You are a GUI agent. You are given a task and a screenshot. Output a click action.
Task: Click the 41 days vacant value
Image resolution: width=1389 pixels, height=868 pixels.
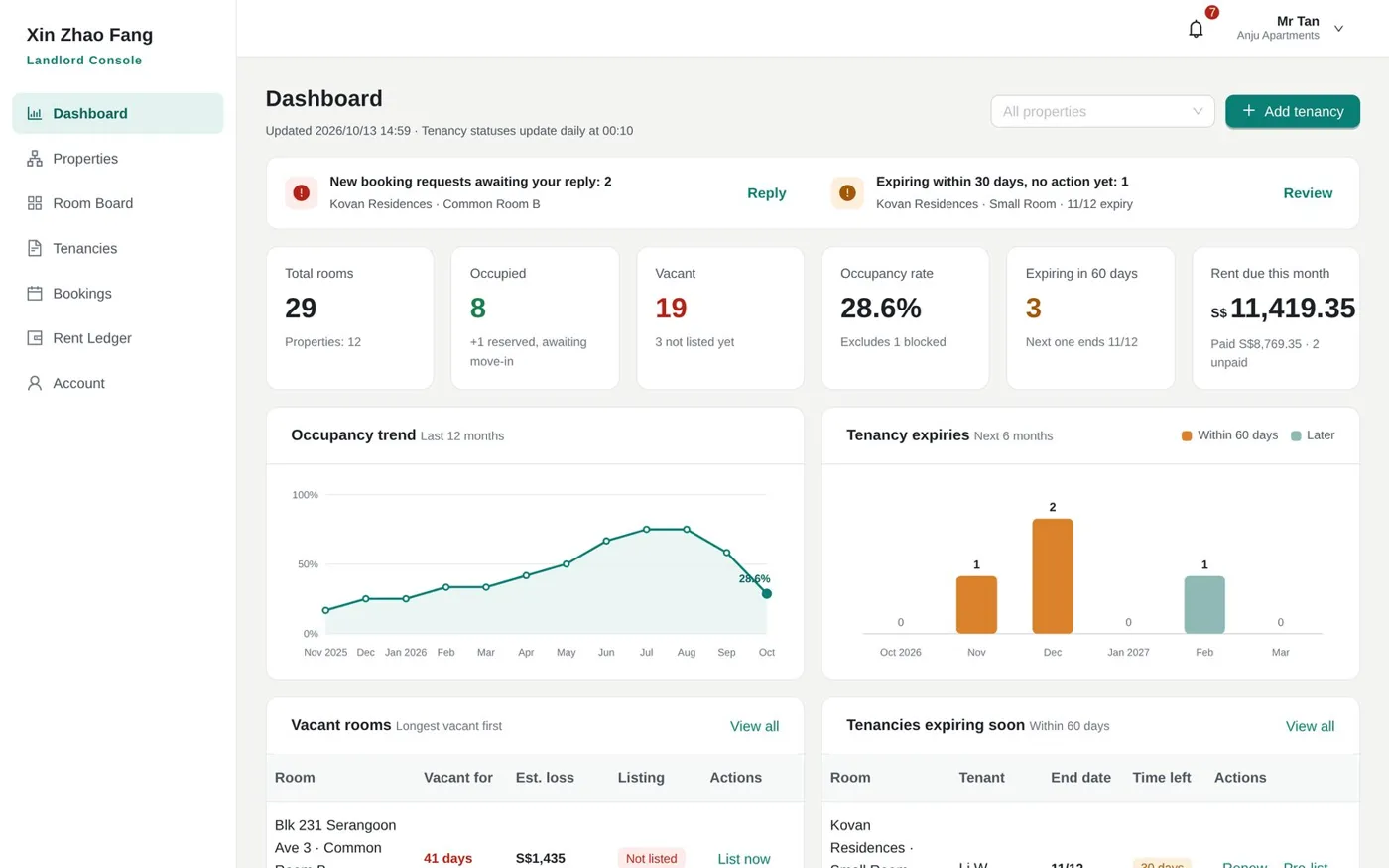(x=447, y=858)
